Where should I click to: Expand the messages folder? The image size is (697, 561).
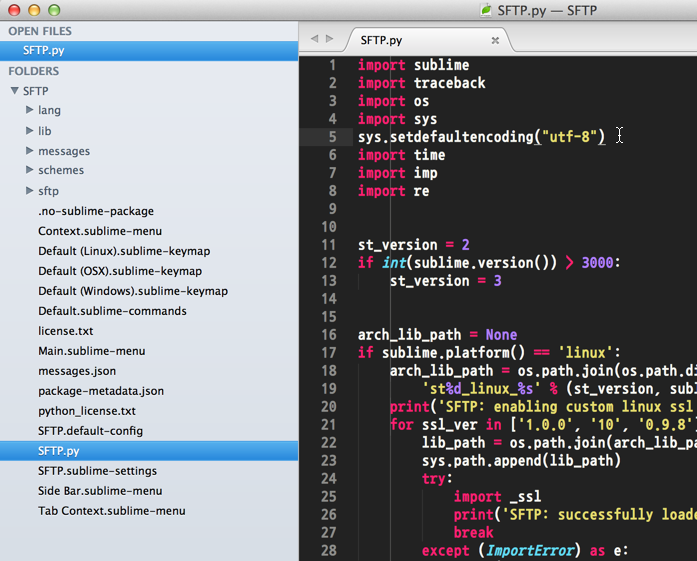(29, 151)
